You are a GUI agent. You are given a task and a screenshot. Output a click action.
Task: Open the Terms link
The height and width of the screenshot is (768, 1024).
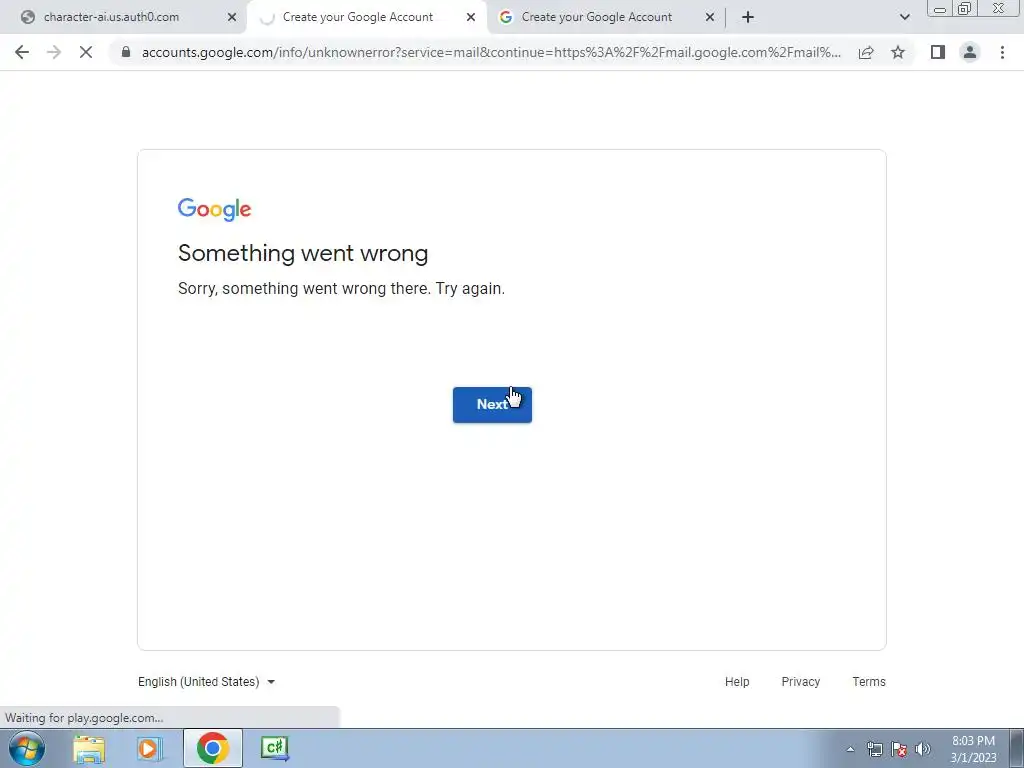869,682
